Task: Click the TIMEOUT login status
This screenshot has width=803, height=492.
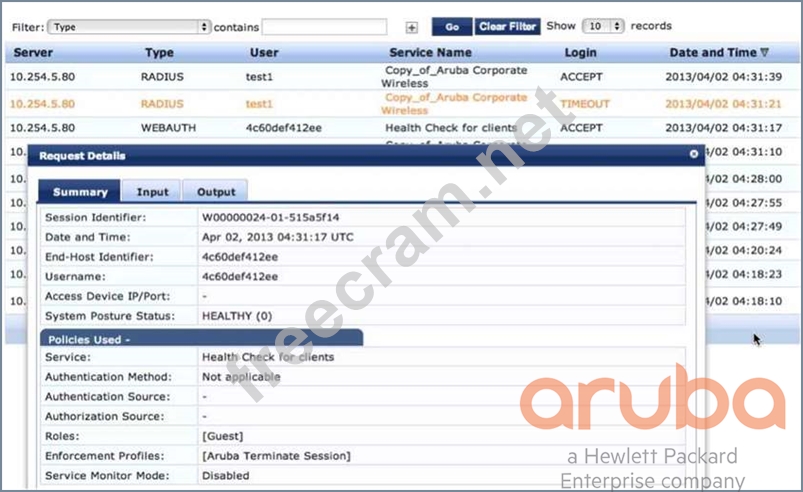Action: 585,104
